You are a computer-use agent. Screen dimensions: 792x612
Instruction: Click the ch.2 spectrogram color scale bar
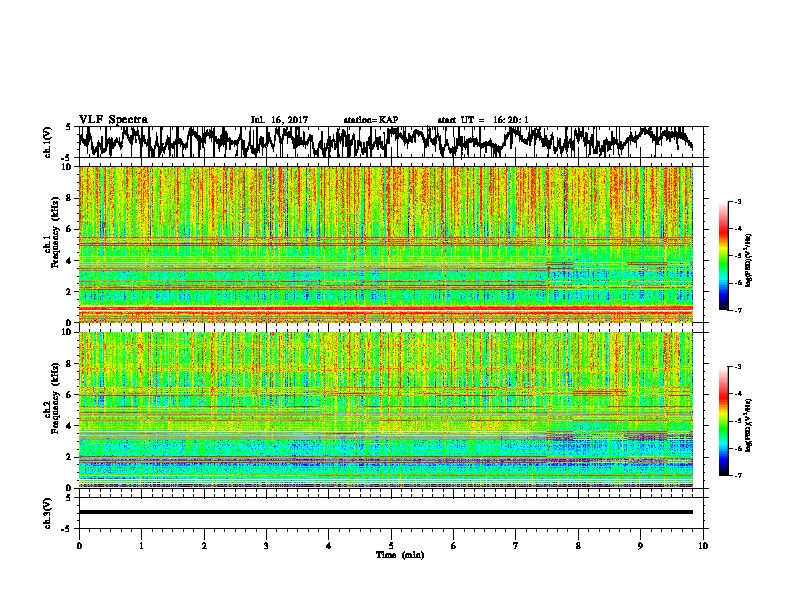[x=724, y=421]
